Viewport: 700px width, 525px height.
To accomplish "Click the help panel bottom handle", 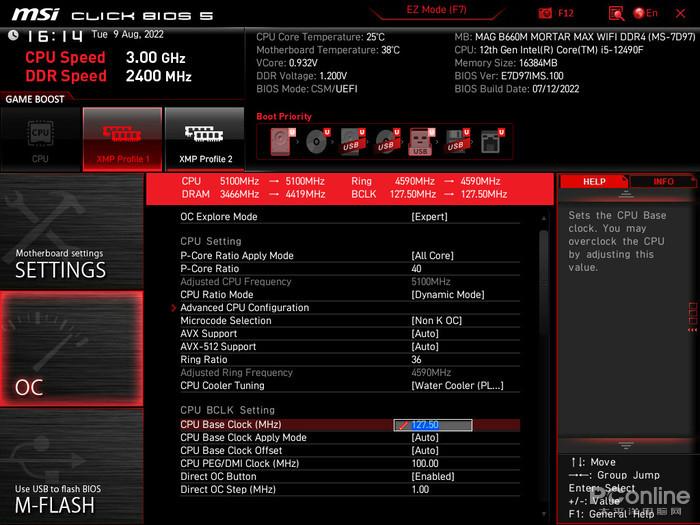I will pos(625,445).
